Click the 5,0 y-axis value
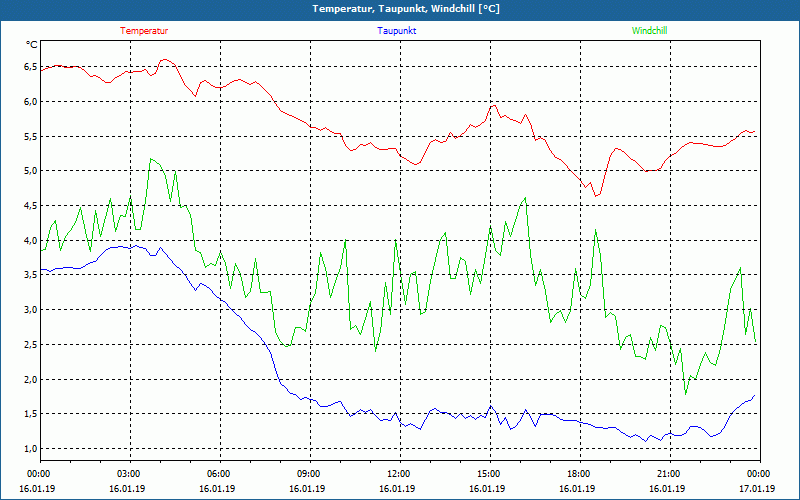The height and width of the screenshot is (500, 800). 31,170
